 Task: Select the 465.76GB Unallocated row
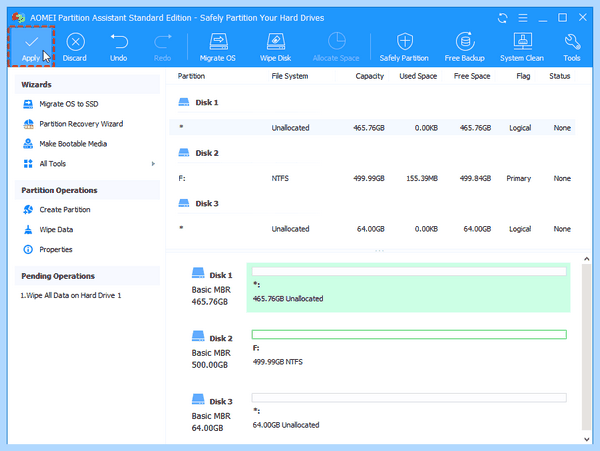[x=372, y=128]
